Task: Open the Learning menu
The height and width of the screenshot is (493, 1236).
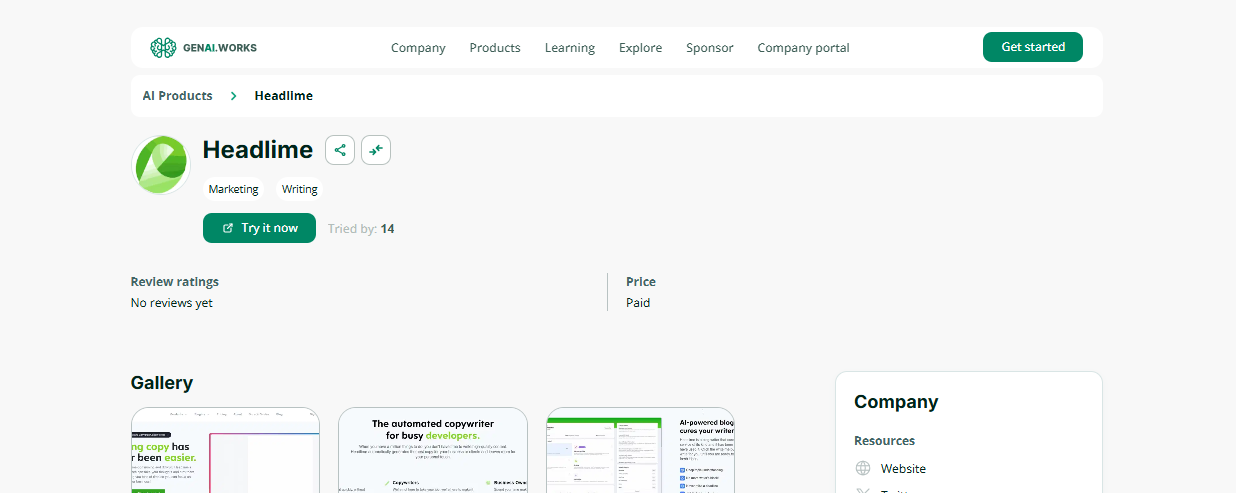Action: coord(570,48)
